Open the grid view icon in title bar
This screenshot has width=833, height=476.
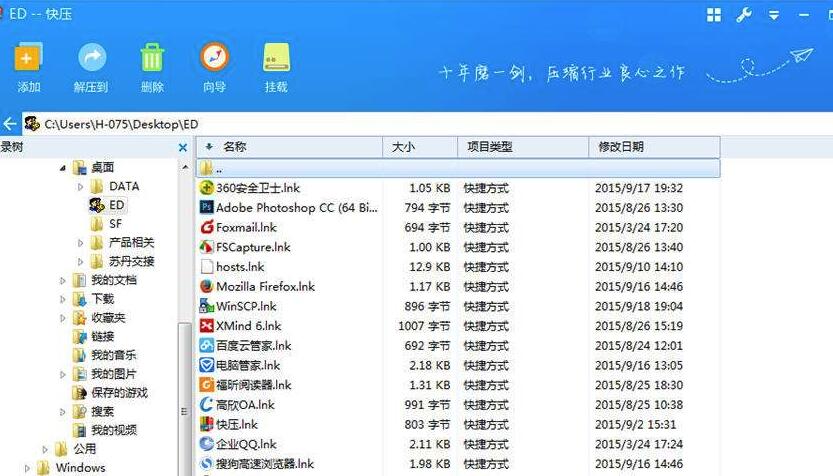pos(714,15)
